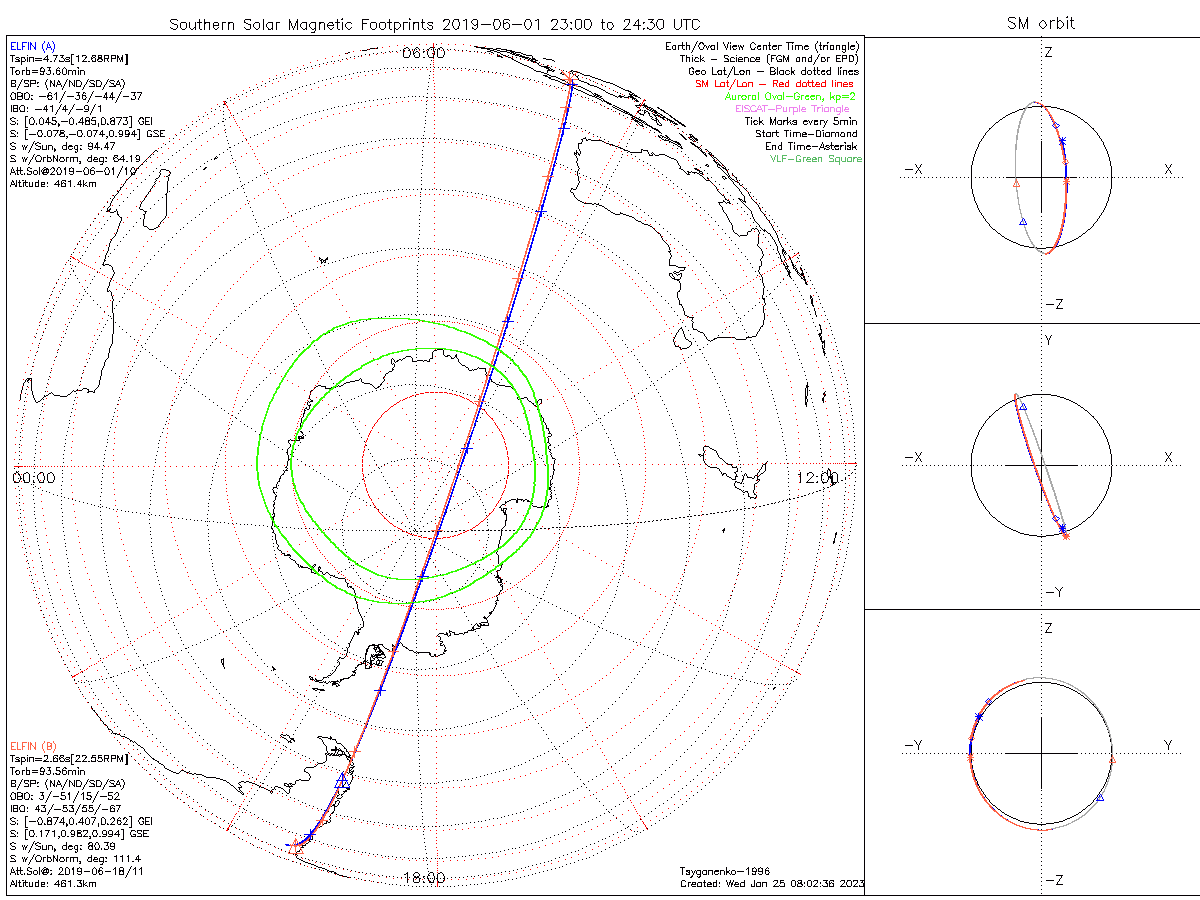Click the 06:00 local time label
This screenshot has height=900, width=1200.
424,52
